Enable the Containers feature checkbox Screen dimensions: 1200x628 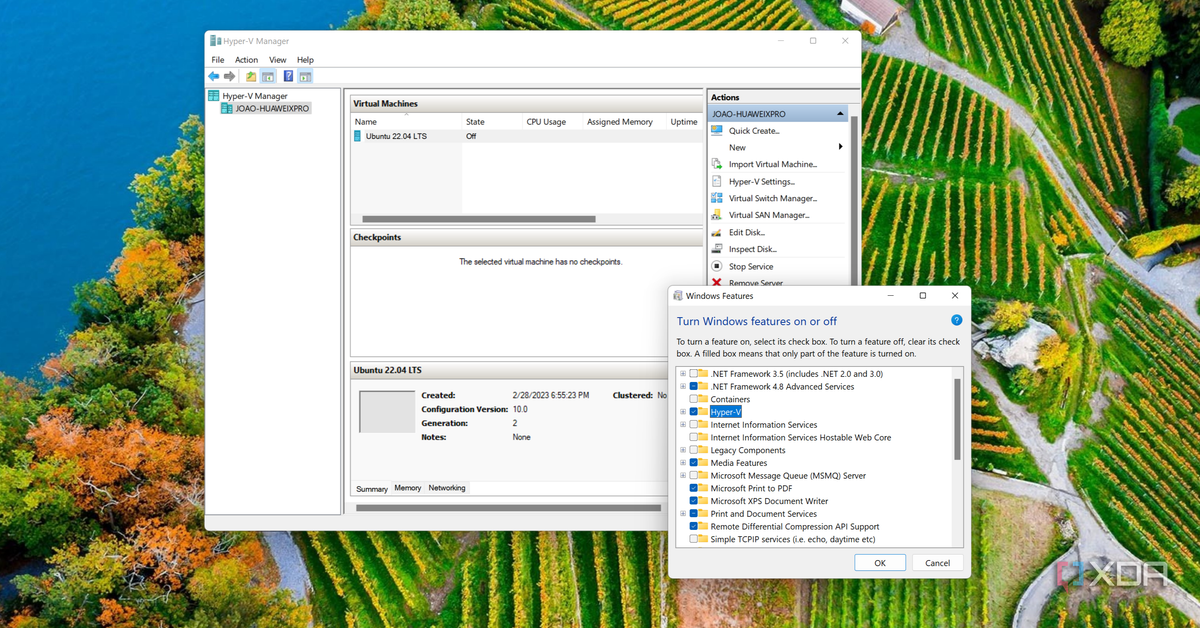[694, 399]
